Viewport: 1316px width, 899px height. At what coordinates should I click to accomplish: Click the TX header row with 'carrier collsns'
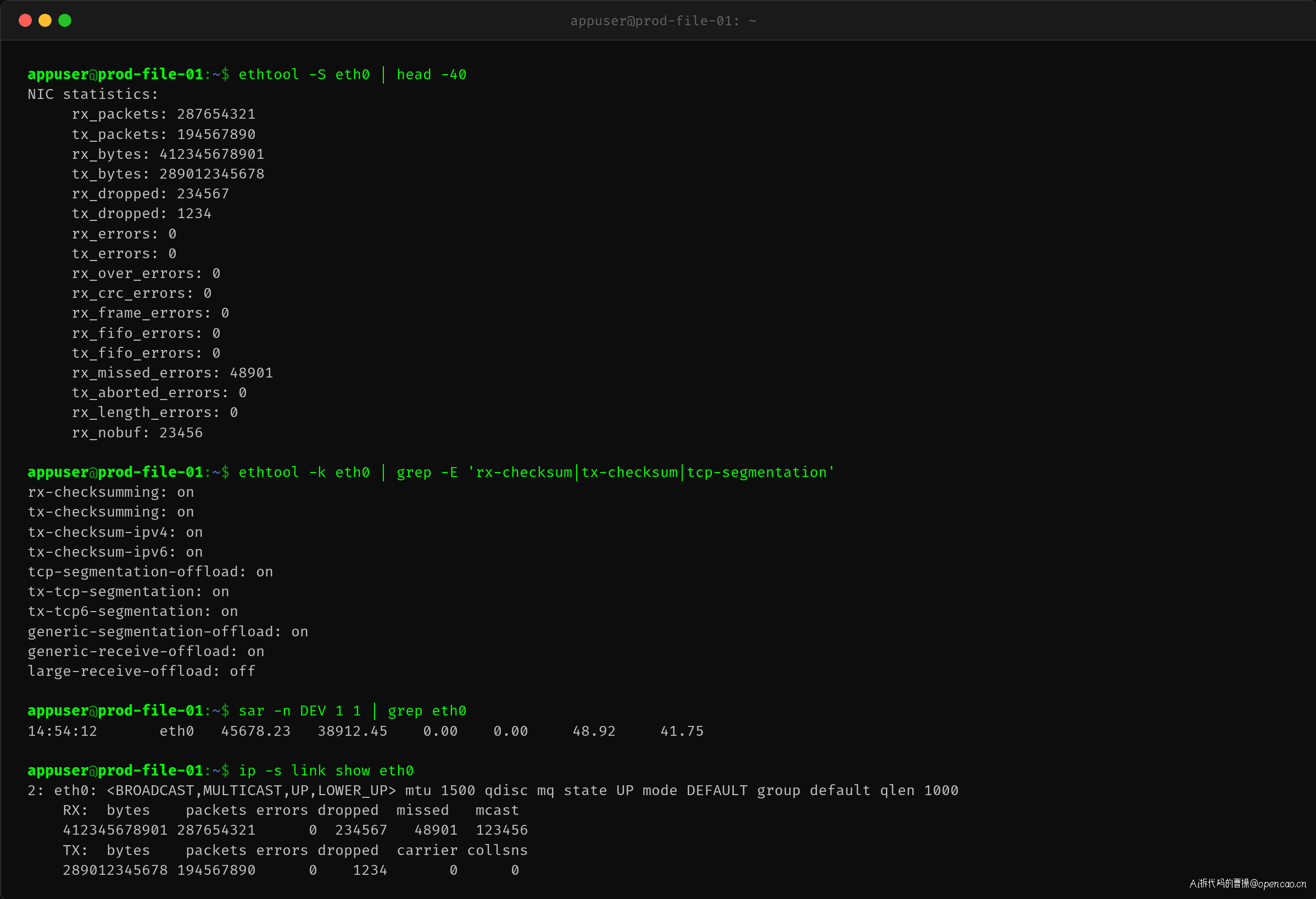coord(295,850)
